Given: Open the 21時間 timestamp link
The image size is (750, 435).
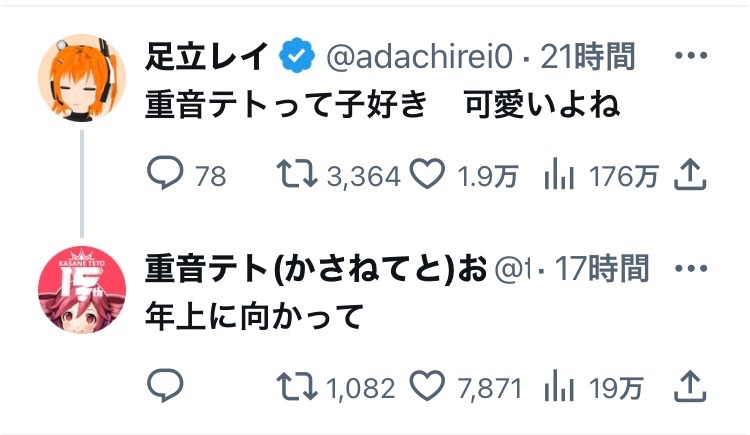Looking at the screenshot, I should [588, 57].
